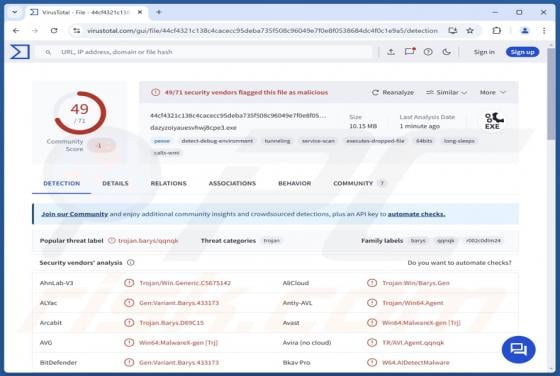The image size is (560, 376).
Task: Switch to the Associations tab
Action: click(232, 183)
